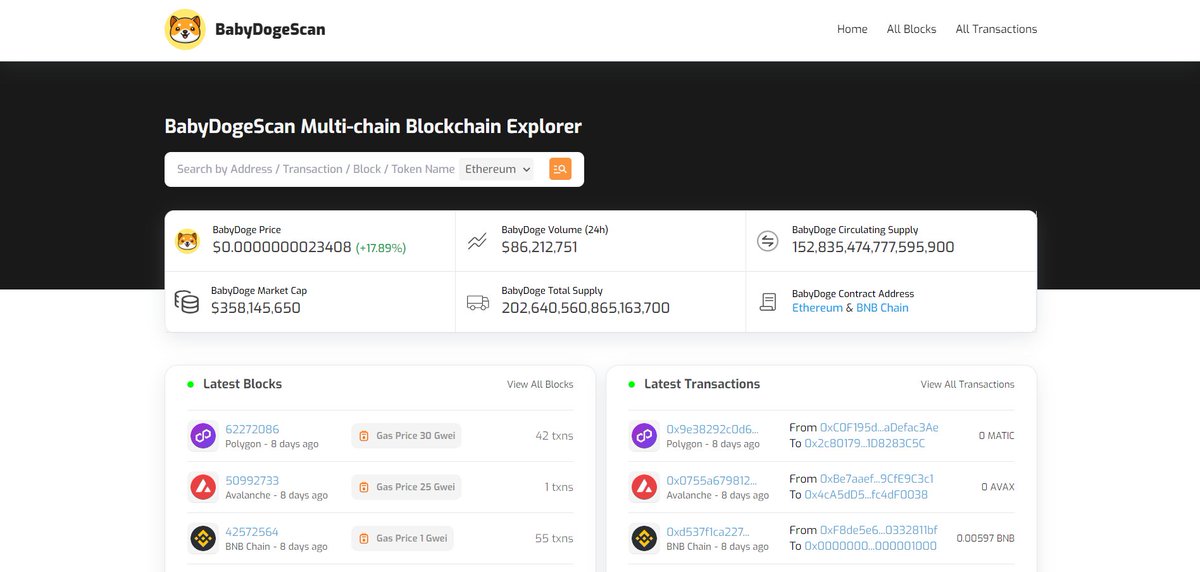Screen dimensions: 1200x572
Task: Open transaction 0xd537f1ca227...
Action: point(708,532)
